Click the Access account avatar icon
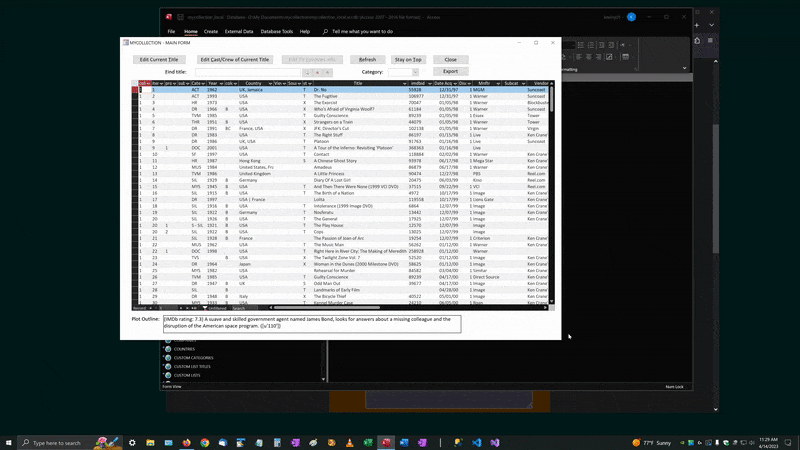Screen dimensions: 800x450 pyautogui.click(x=631, y=17)
